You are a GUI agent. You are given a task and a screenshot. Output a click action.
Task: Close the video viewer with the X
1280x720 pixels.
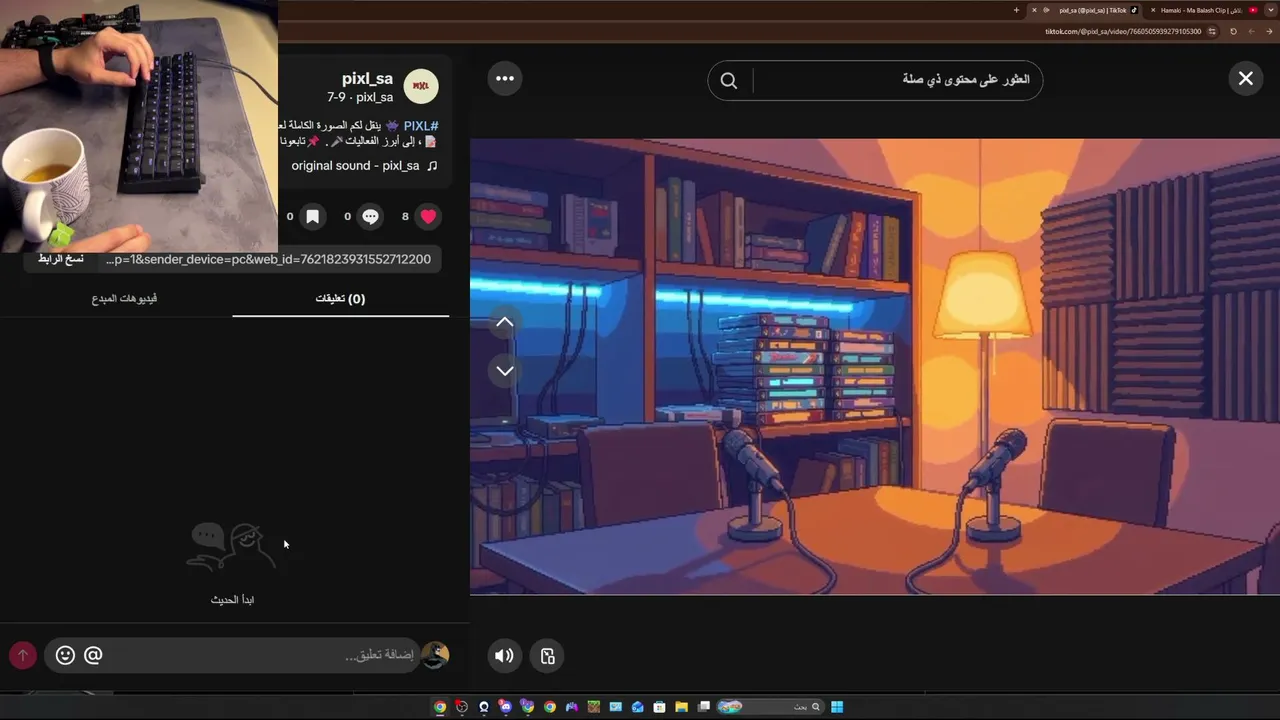[1245, 78]
